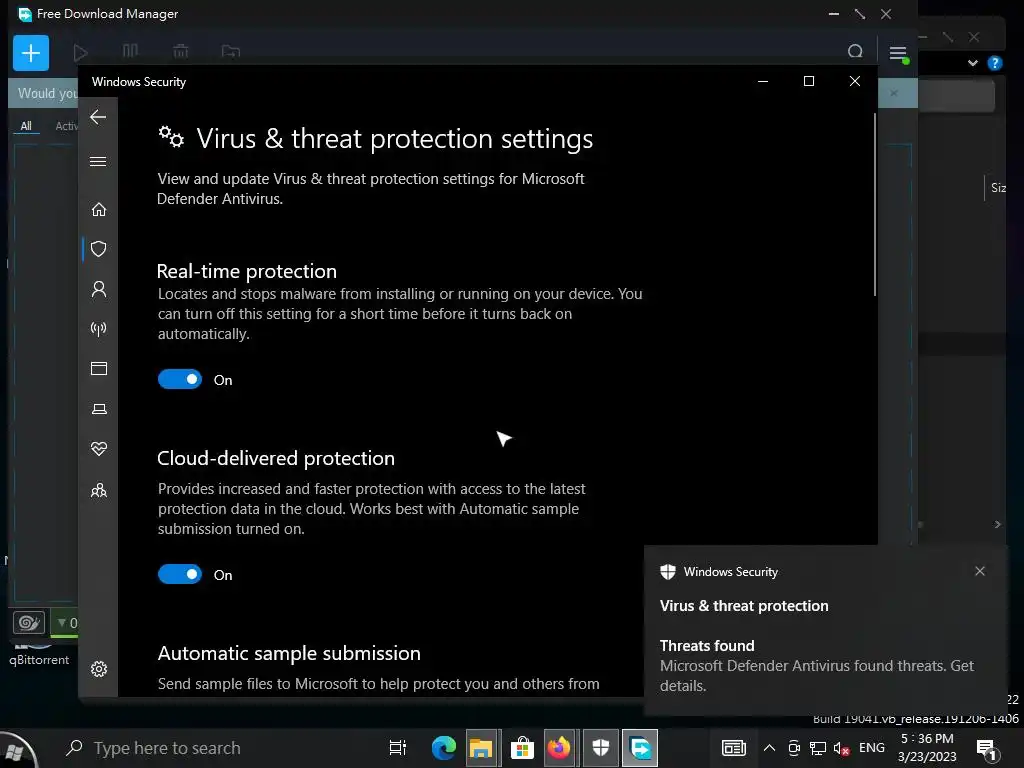The width and height of the screenshot is (1024, 768).
Task: Click ENG language indicator
Action: coord(872,748)
